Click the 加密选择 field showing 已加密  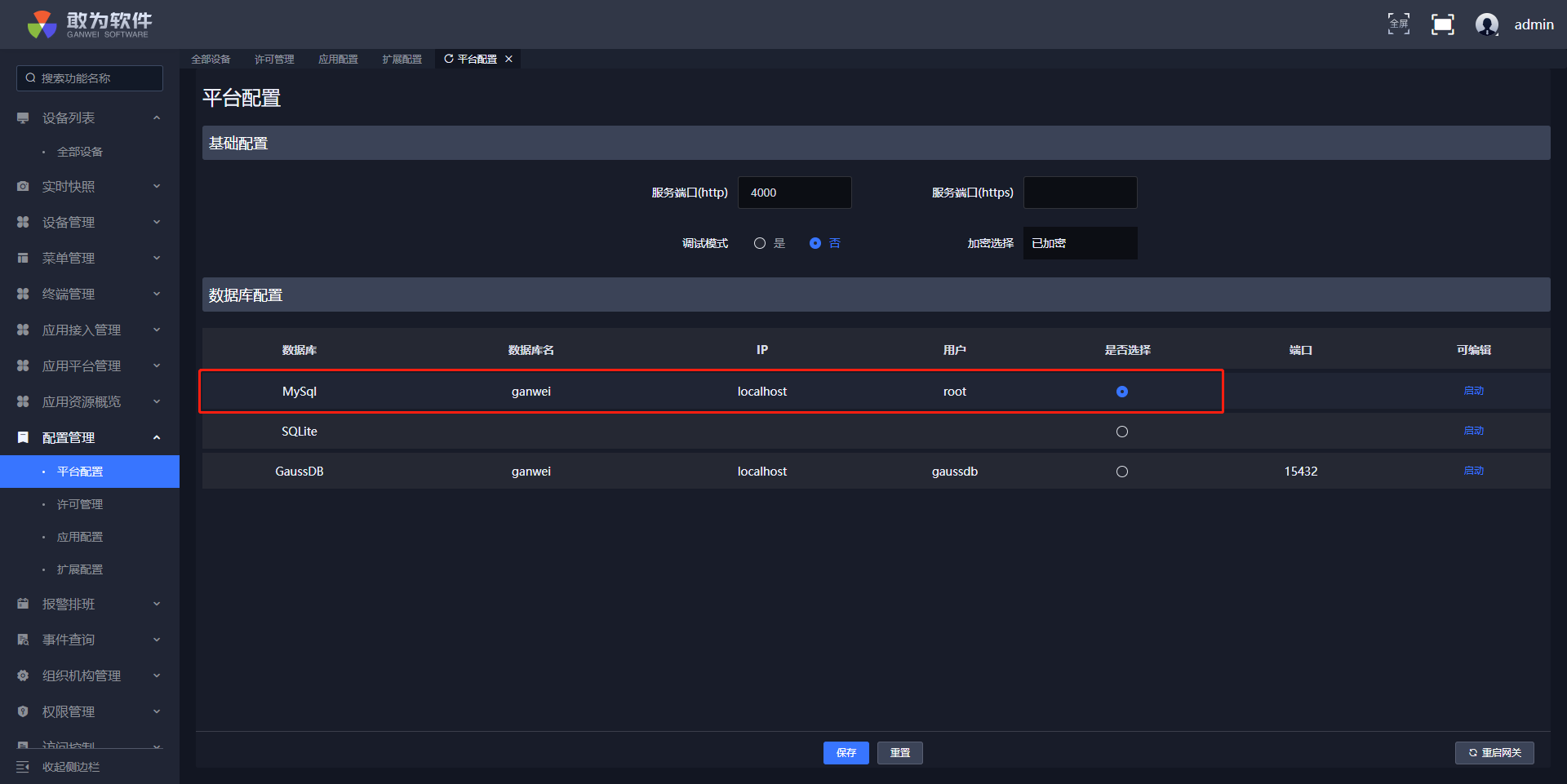pos(1081,243)
